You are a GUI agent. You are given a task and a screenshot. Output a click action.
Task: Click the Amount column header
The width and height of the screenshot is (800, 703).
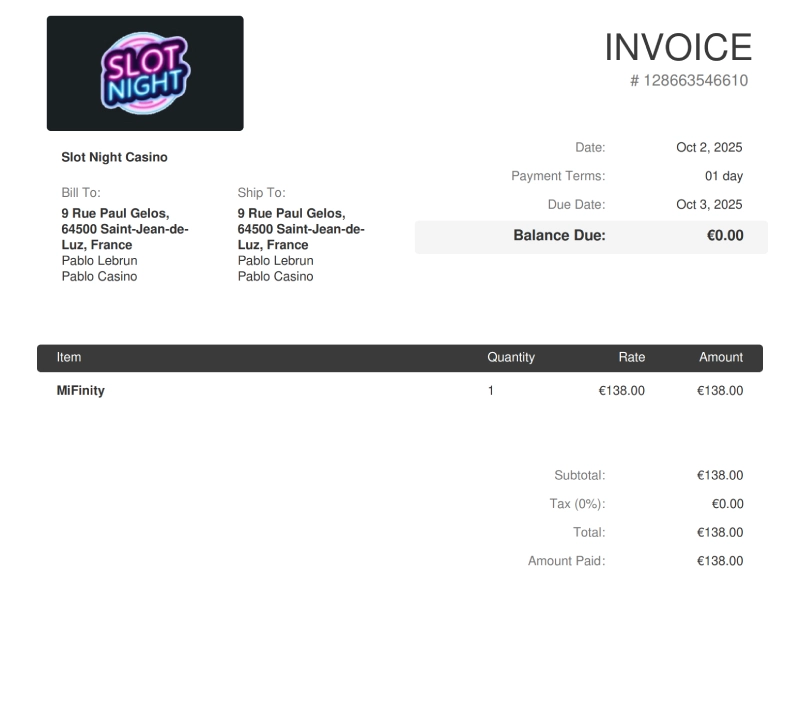click(720, 357)
